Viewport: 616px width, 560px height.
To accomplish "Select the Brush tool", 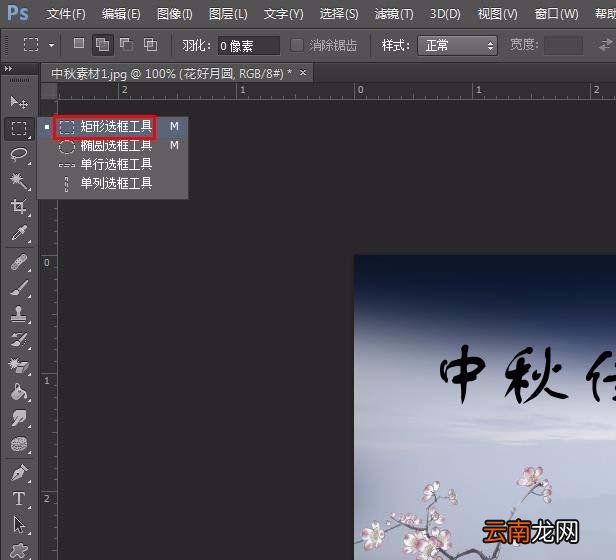I will (x=18, y=288).
